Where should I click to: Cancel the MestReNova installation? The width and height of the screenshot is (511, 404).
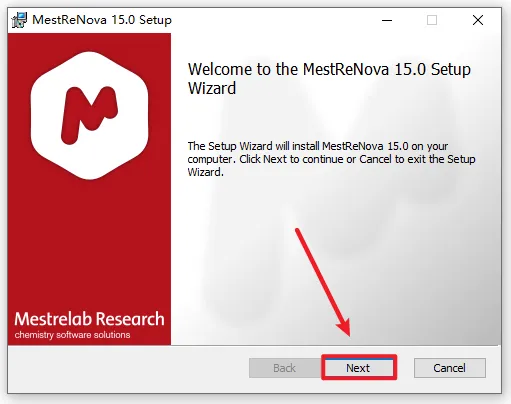(x=450, y=368)
